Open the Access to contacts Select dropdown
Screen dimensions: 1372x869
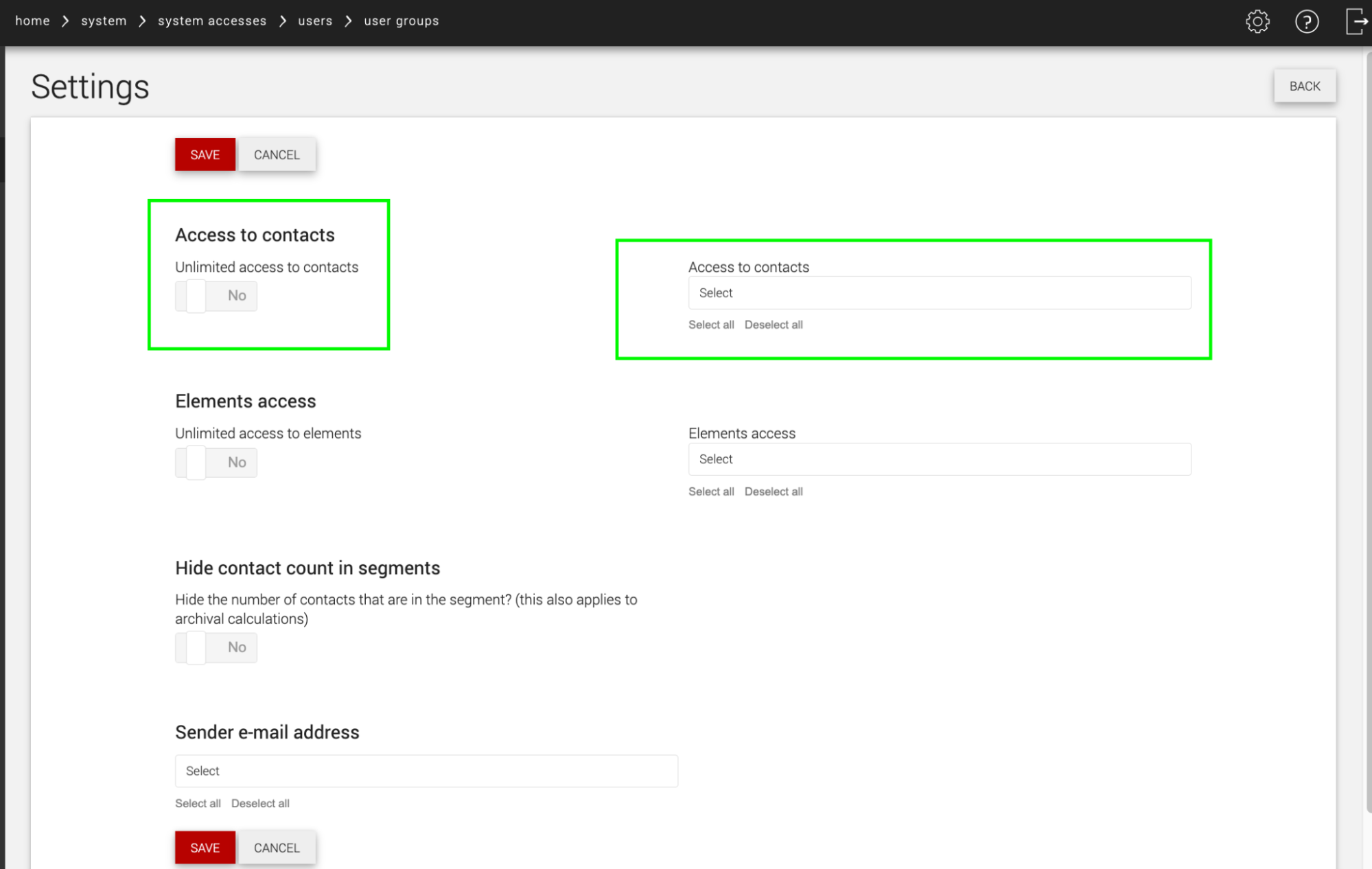[940, 293]
